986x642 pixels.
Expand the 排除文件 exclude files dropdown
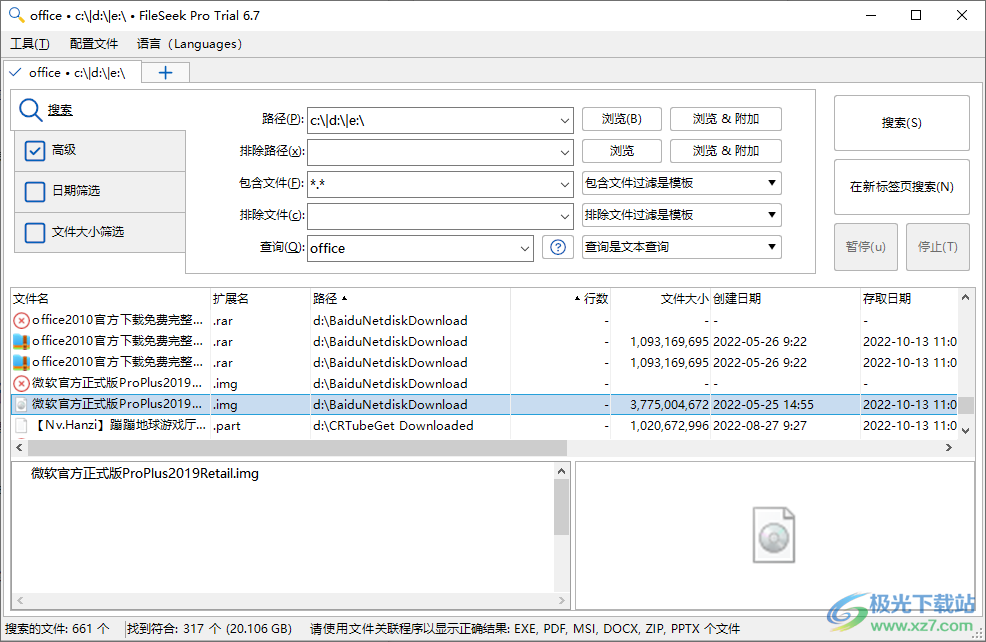pos(565,216)
